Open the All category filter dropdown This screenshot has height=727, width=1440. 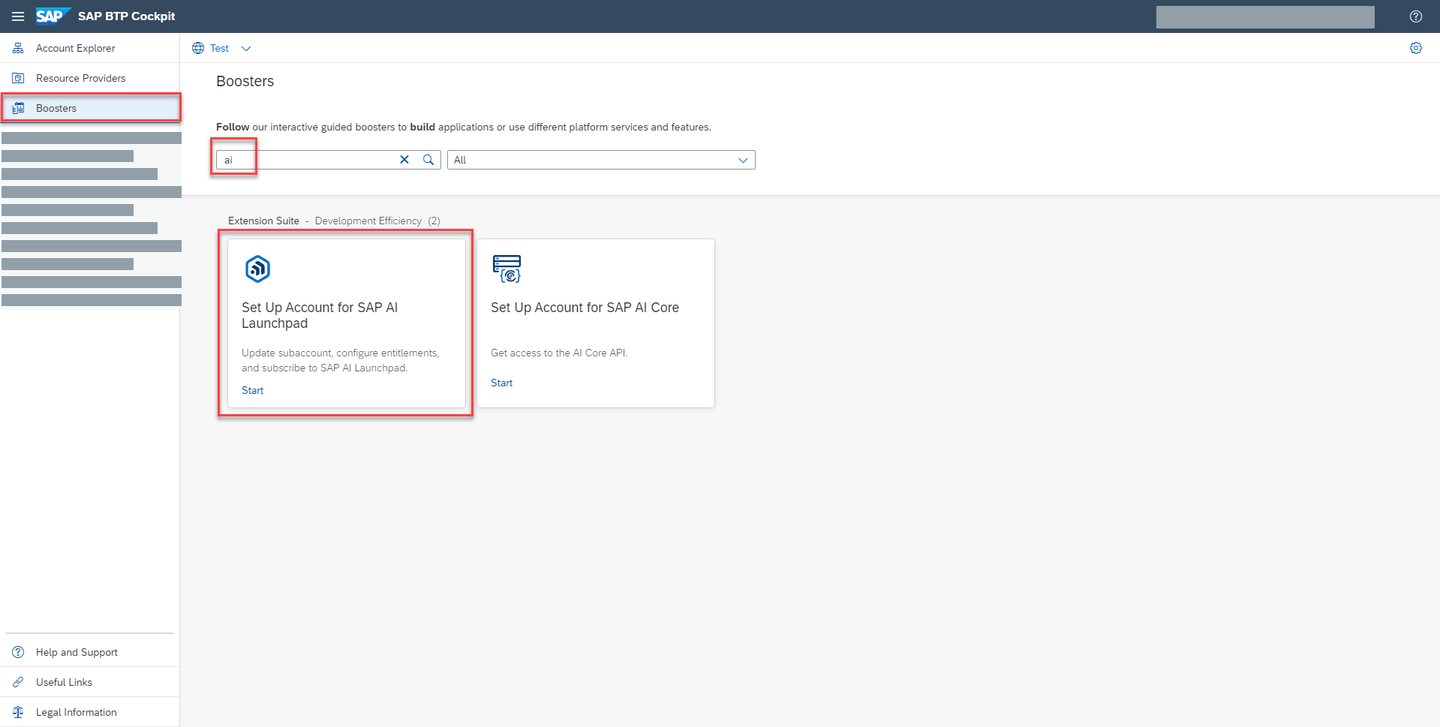601,160
